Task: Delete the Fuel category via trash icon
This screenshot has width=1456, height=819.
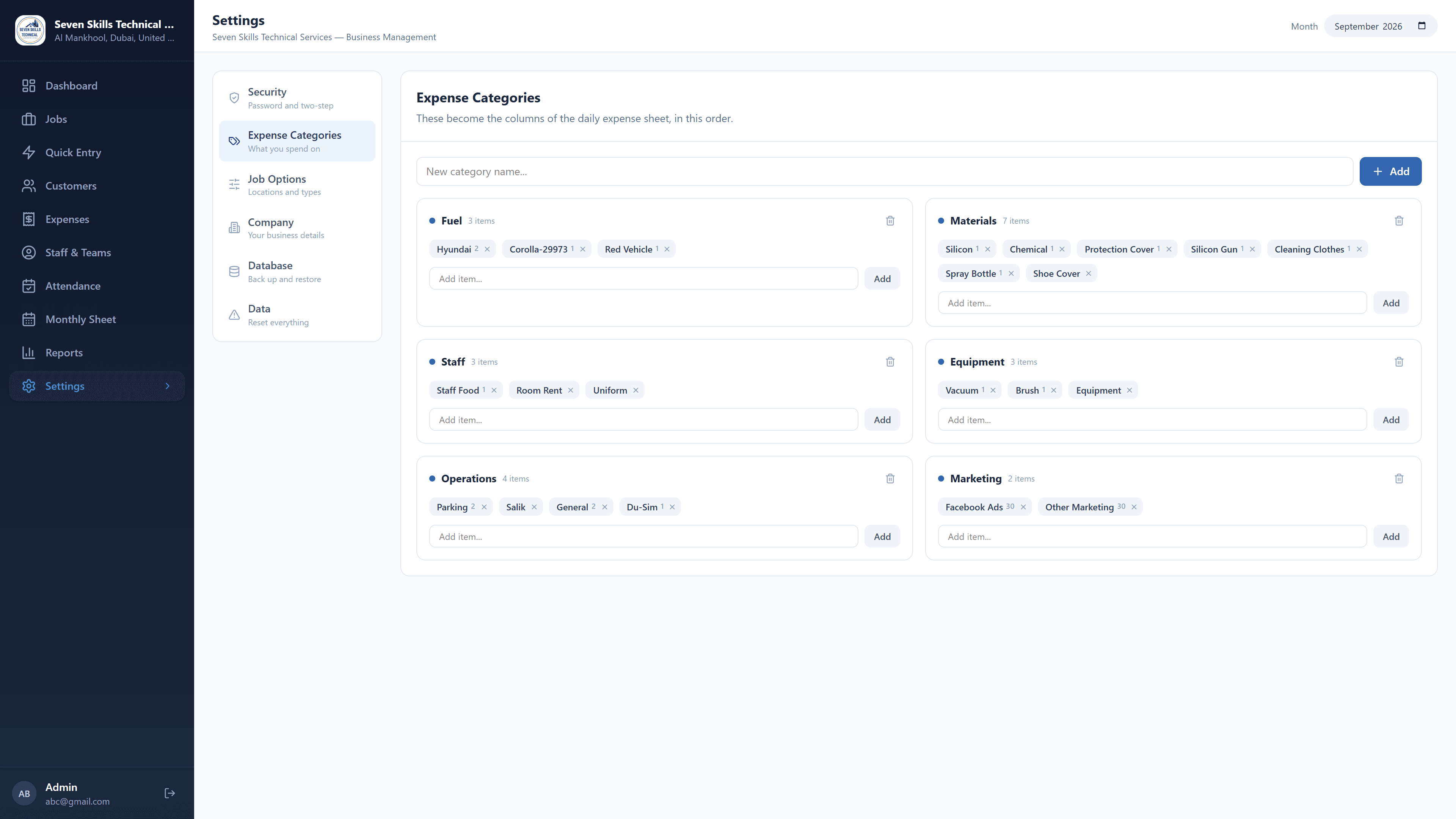Action: 890,220
